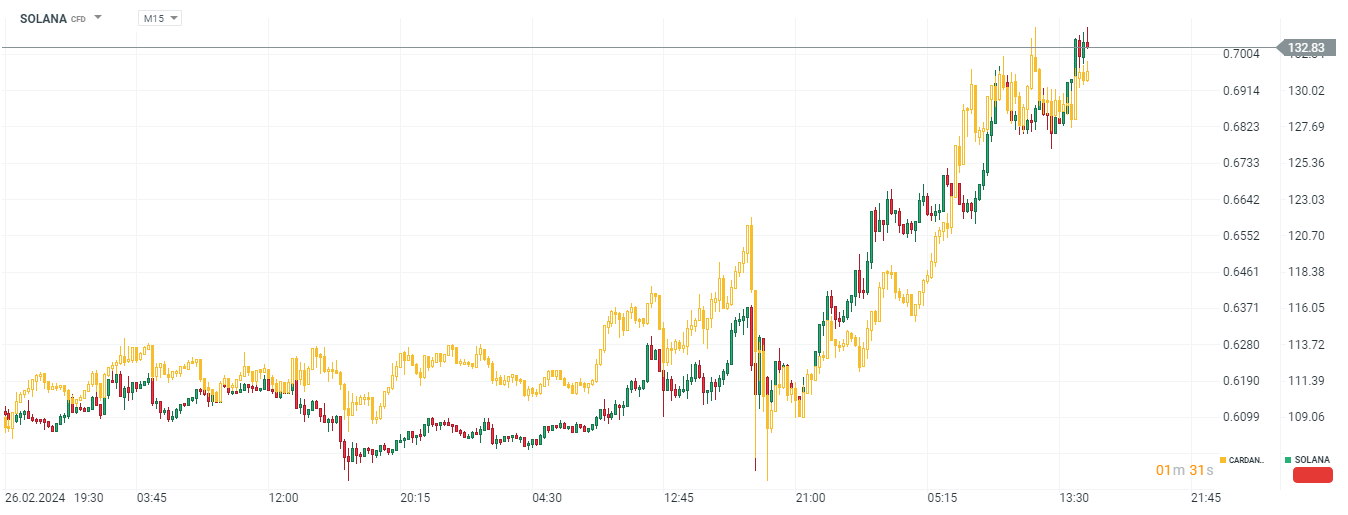Open the SOLANA symbol dropdown arrow

pyautogui.click(x=98, y=18)
